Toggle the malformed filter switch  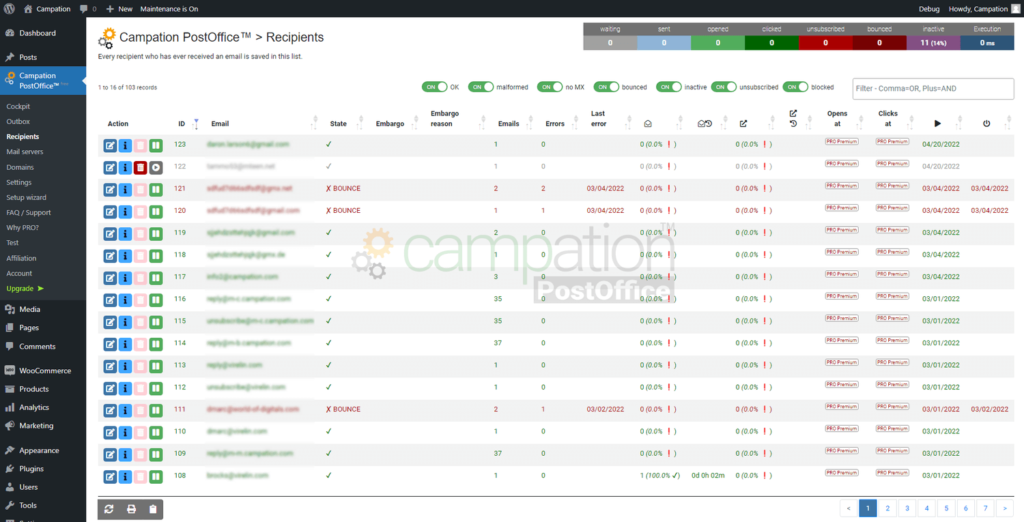pos(481,87)
